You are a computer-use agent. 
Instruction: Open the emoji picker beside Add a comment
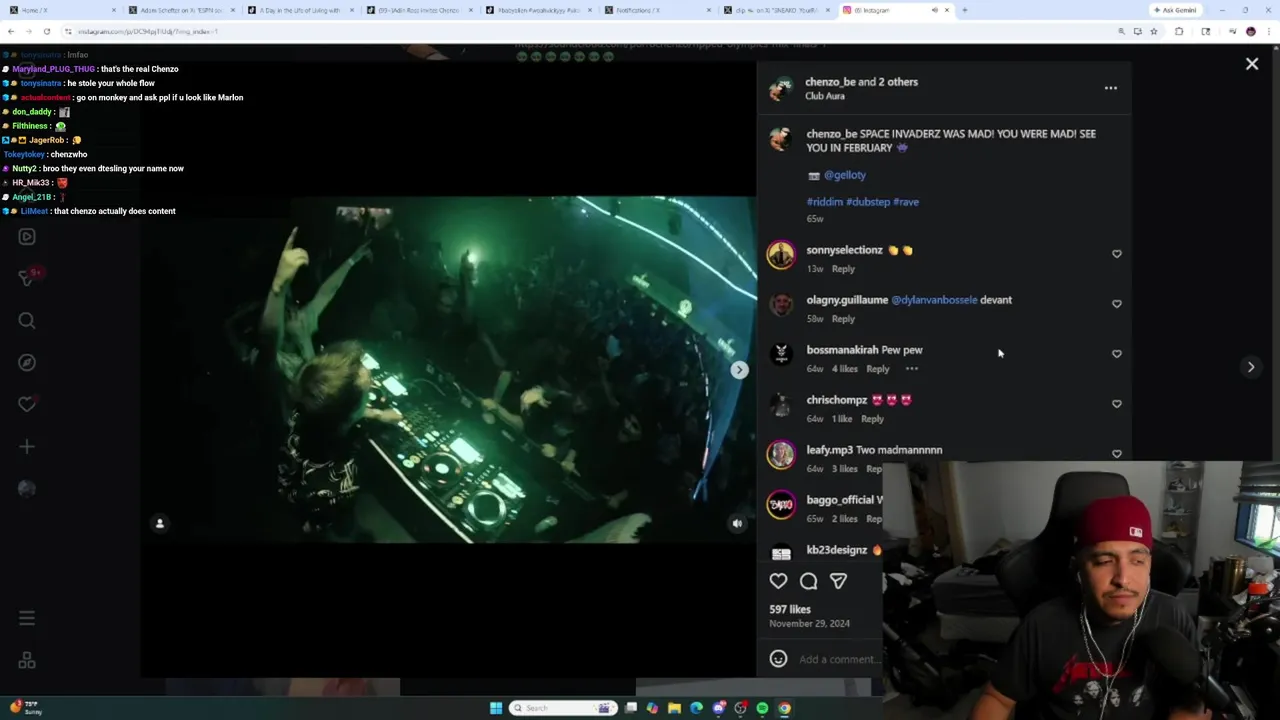click(778, 659)
